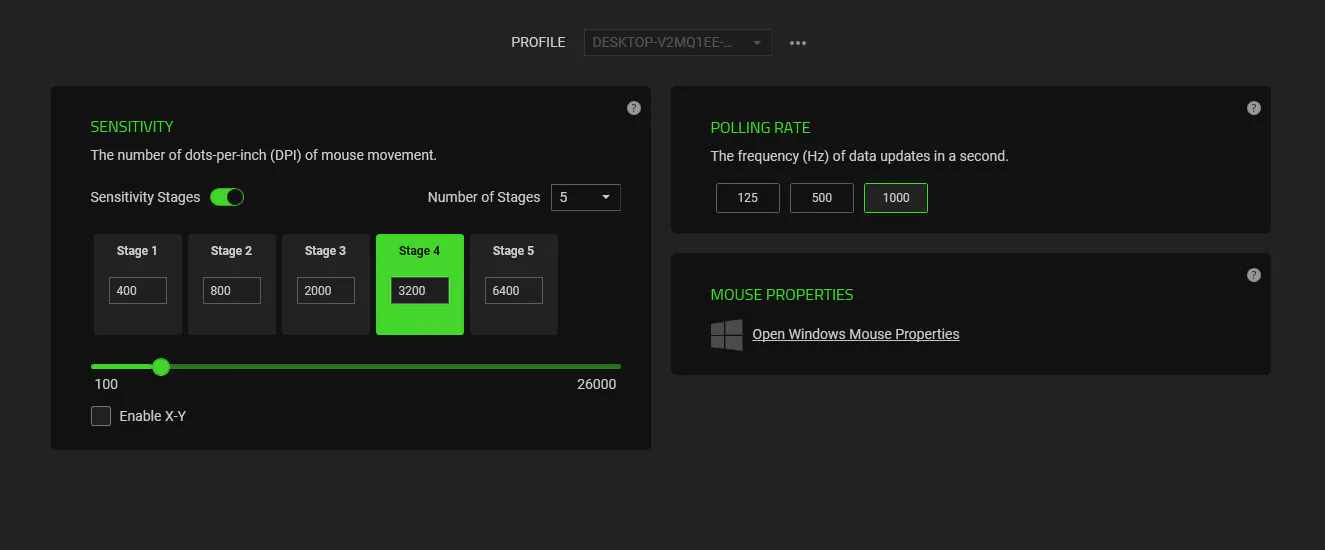
Task: Click the Stage 2 DPI field showing 800
Action: (x=232, y=291)
